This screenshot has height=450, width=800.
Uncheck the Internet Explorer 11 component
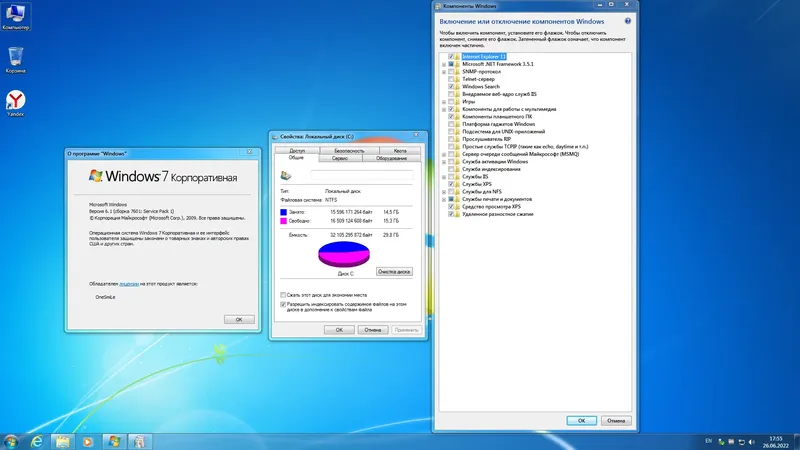pyautogui.click(x=451, y=57)
